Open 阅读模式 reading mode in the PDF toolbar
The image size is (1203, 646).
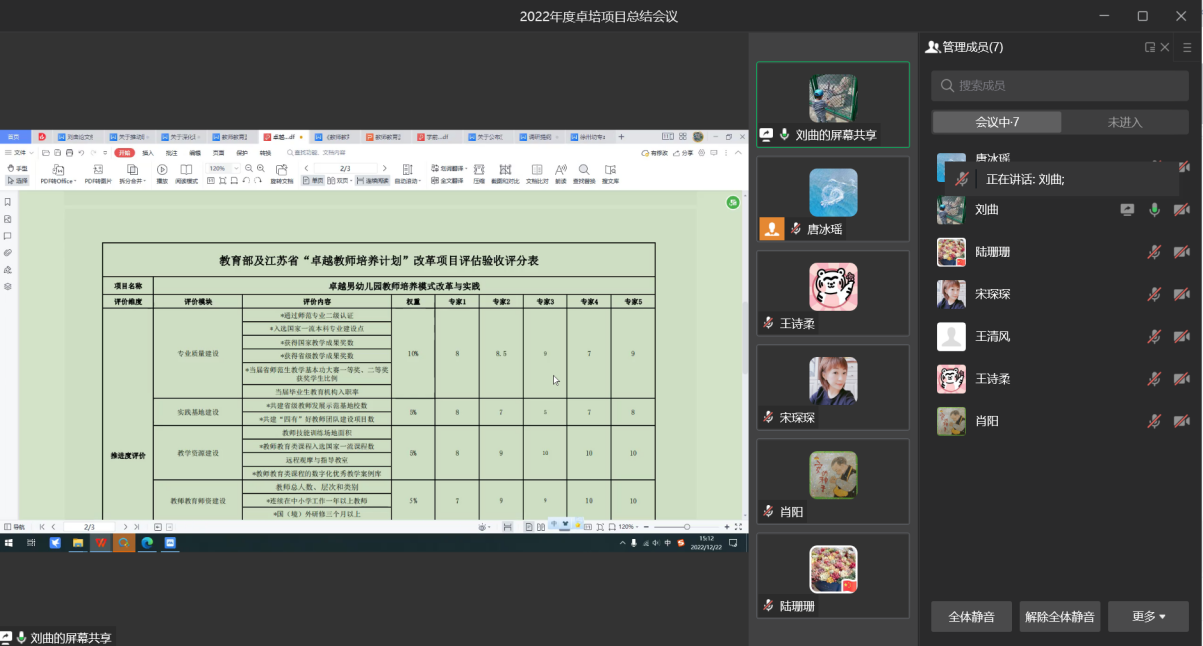point(187,170)
